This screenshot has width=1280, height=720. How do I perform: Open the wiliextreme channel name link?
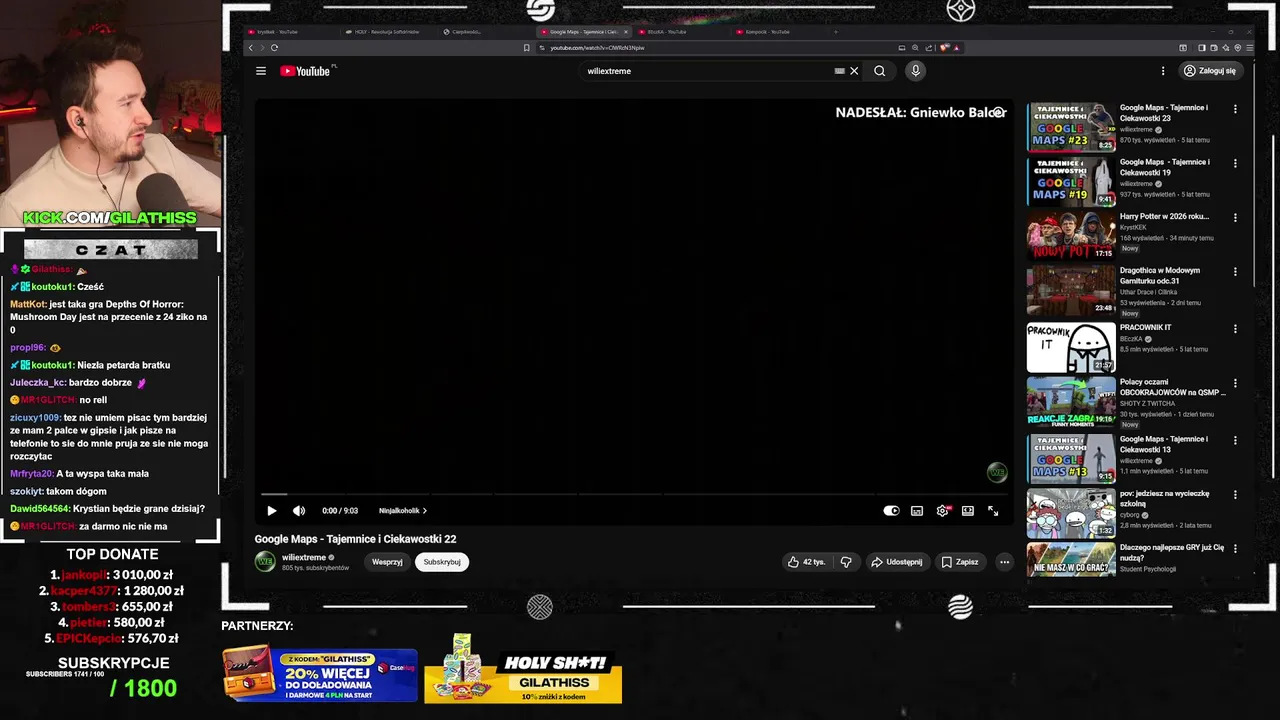pos(304,557)
